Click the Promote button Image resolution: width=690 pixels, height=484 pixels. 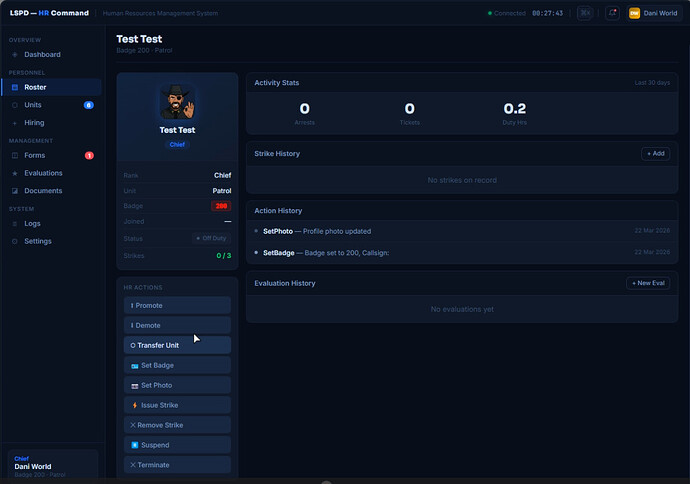point(177,305)
